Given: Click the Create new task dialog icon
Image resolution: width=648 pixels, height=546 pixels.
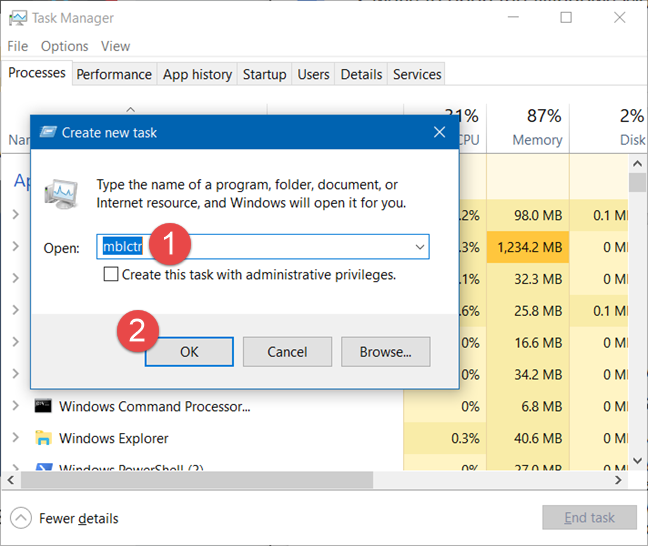Looking at the screenshot, I should (x=48, y=132).
